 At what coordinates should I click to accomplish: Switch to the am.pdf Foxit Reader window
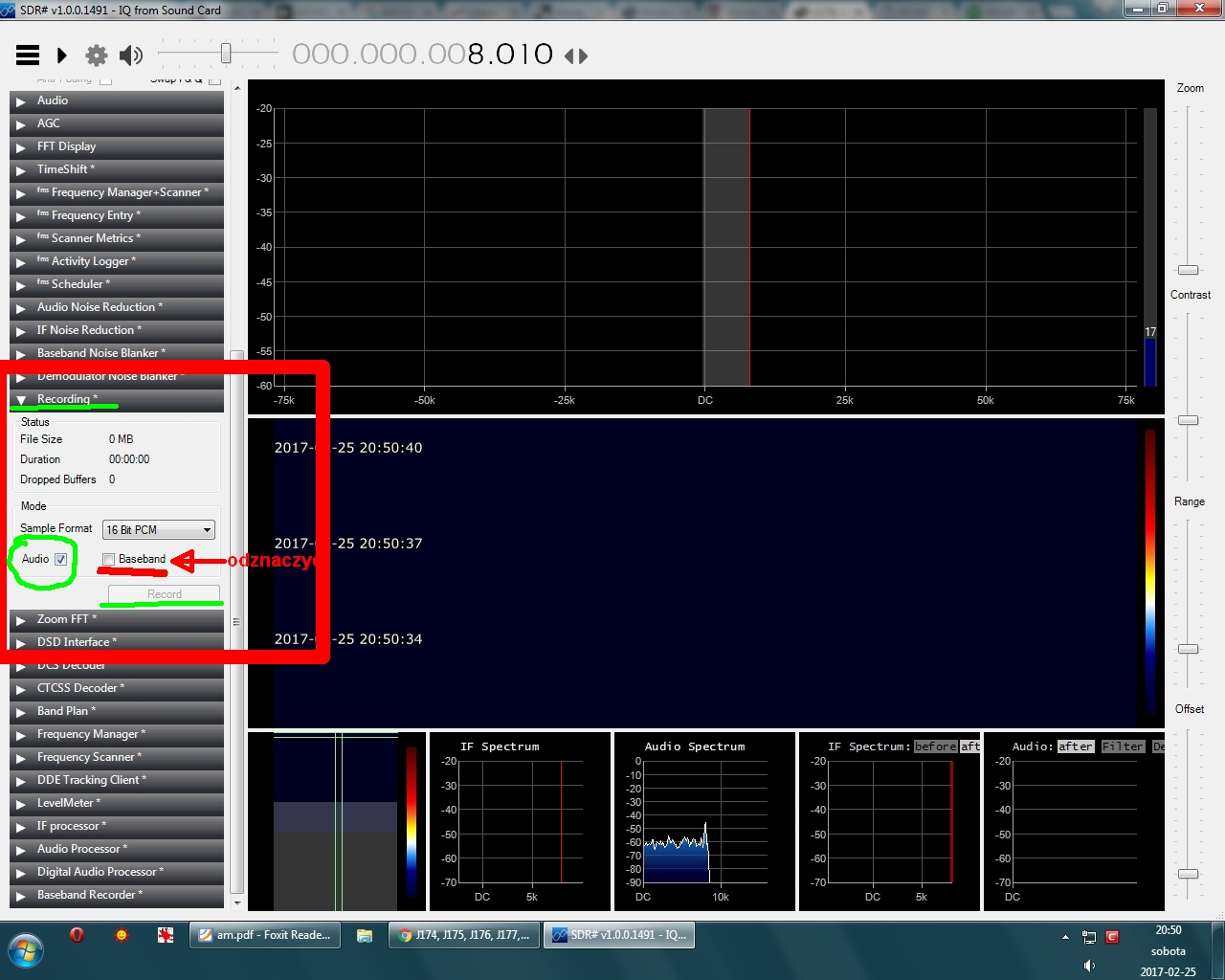[265, 935]
